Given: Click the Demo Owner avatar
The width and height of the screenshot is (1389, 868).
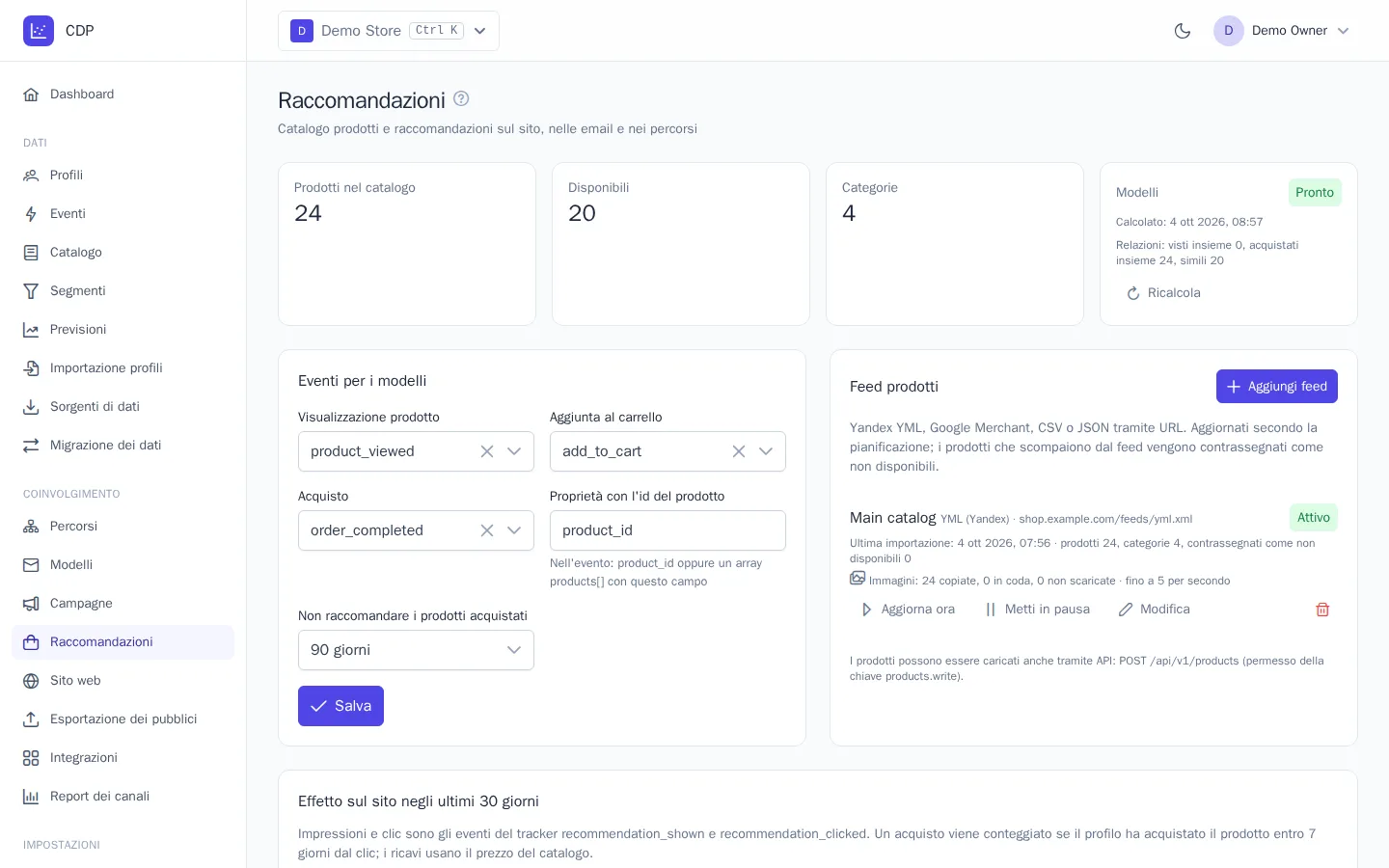Looking at the screenshot, I should point(1229,31).
